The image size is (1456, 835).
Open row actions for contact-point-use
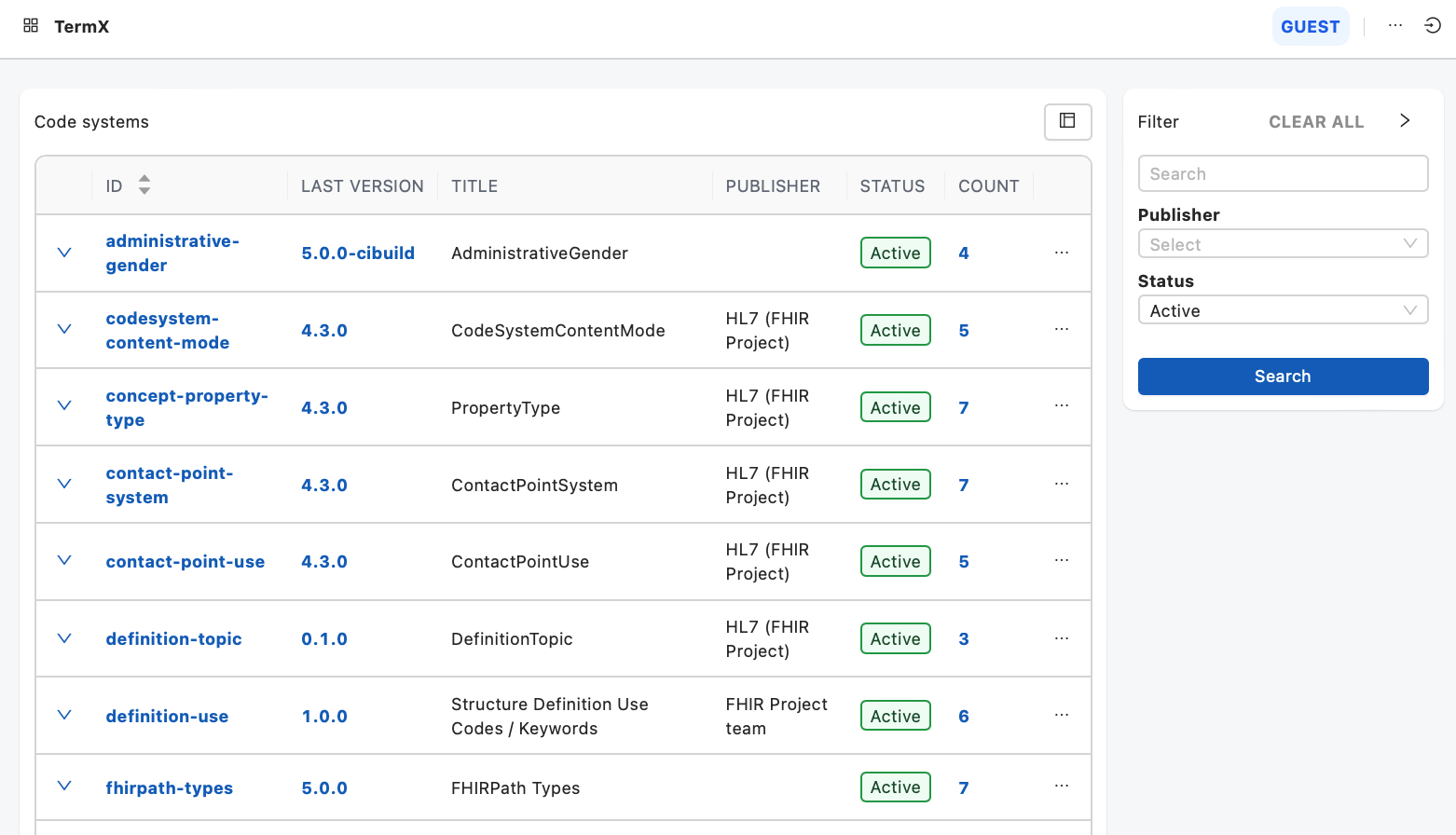pyautogui.click(x=1061, y=561)
